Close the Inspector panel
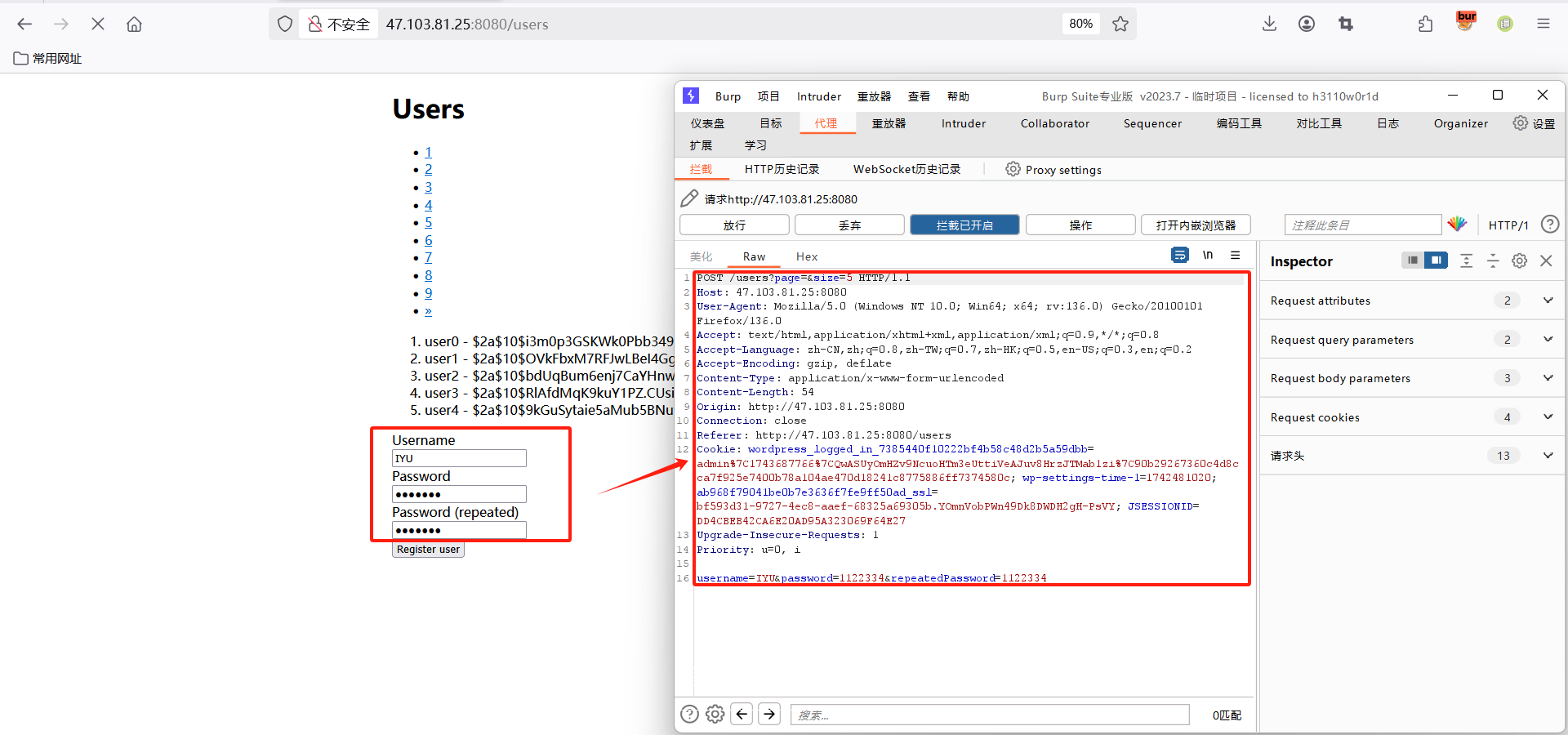Image resolution: width=1568 pixels, height=735 pixels. pos(1546,261)
